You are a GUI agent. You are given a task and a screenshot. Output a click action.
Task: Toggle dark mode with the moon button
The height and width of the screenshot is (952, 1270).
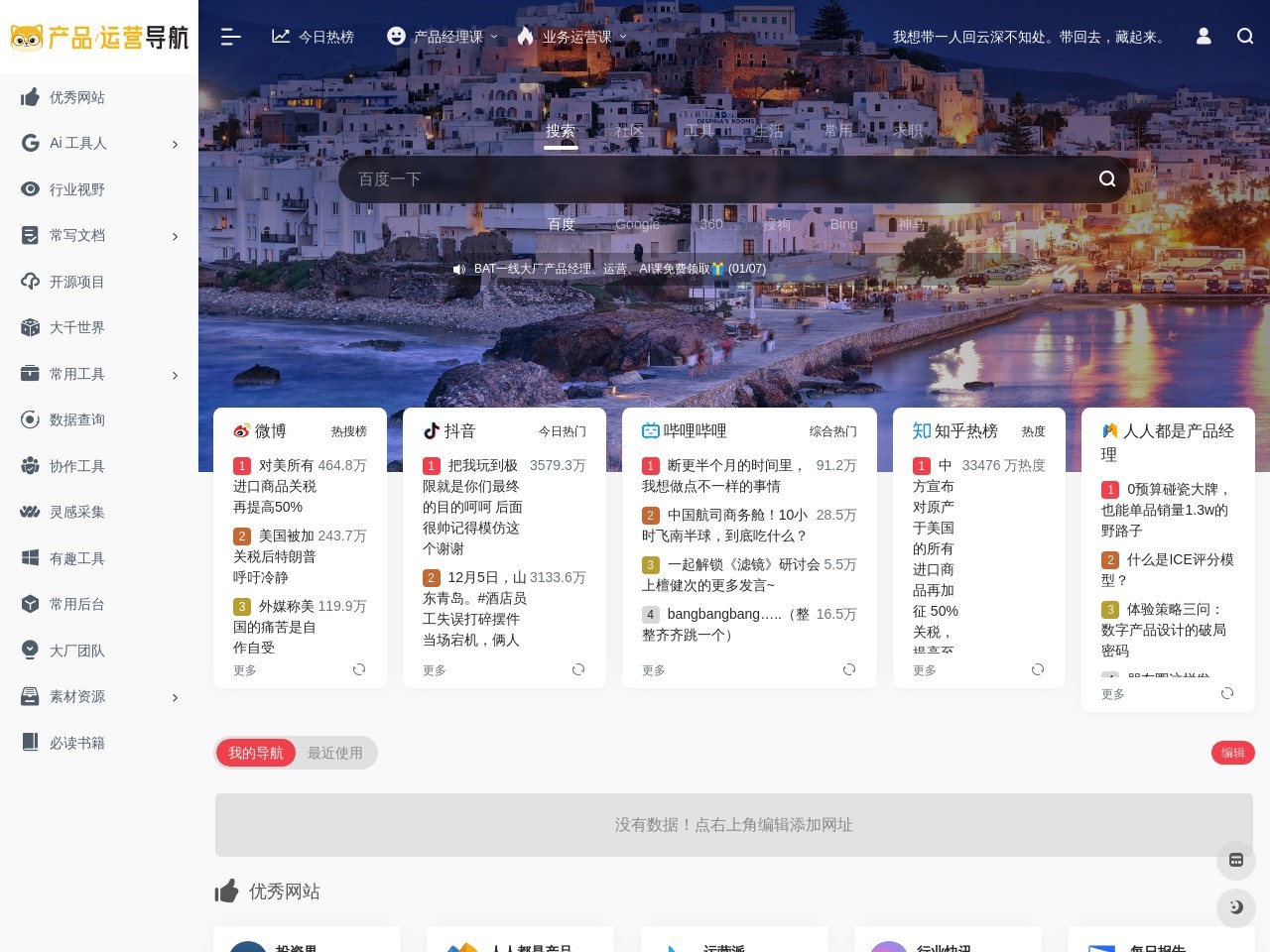pos(1236,907)
